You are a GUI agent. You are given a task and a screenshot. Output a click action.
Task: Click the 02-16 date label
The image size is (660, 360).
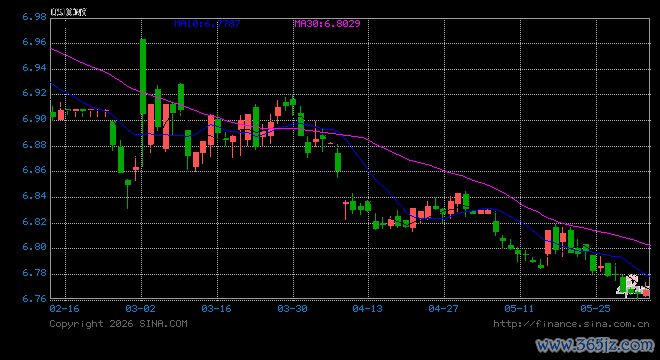64,309
